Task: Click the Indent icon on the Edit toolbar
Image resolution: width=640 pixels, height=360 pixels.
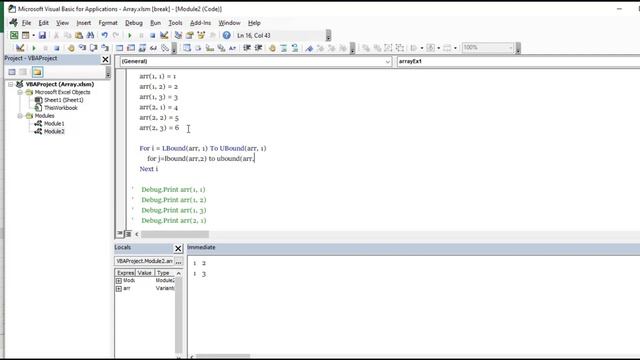Action: 247,48
